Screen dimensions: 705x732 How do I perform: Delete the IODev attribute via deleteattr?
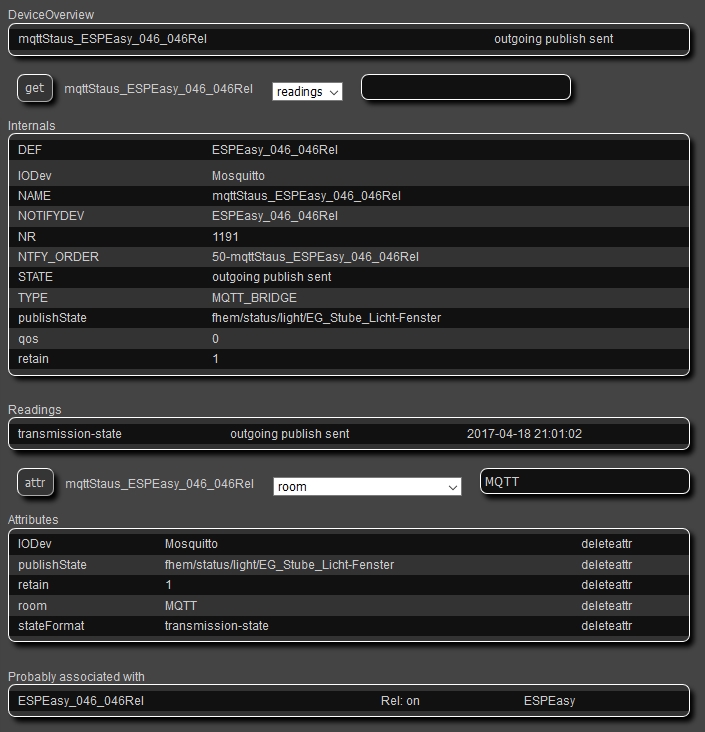pos(606,544)
